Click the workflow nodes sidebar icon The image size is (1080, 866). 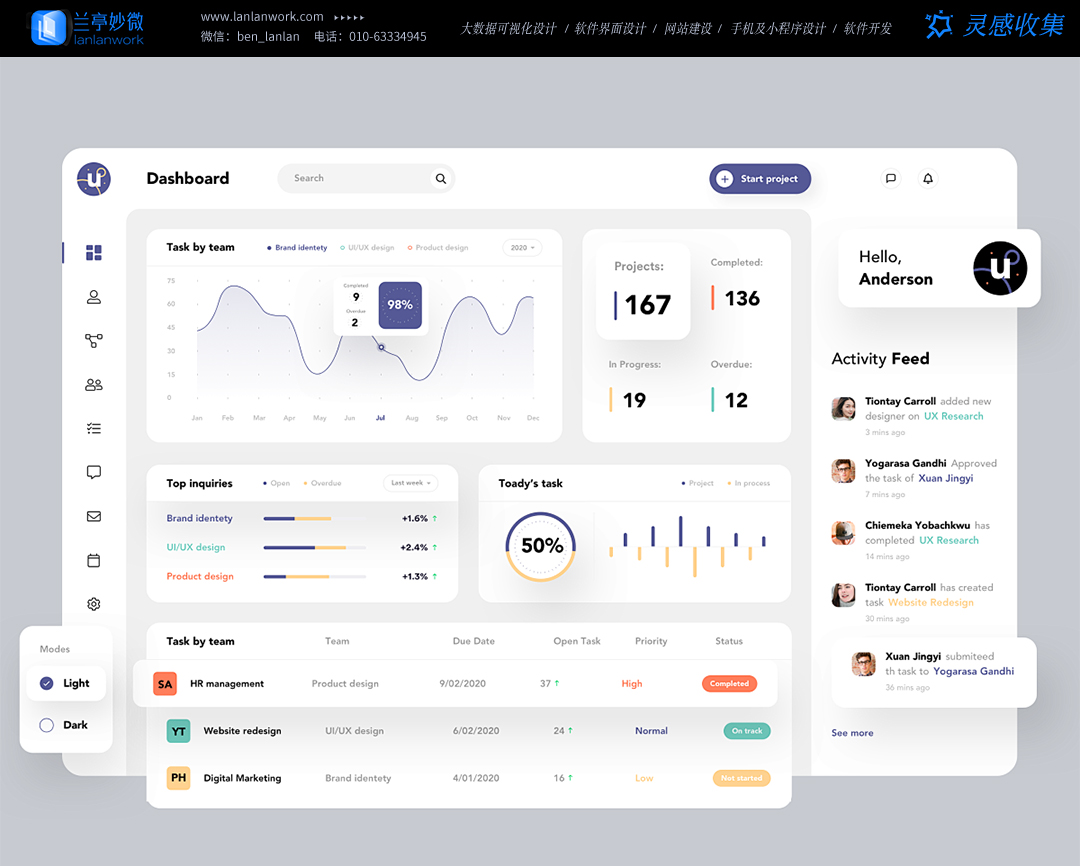(94, 341)
